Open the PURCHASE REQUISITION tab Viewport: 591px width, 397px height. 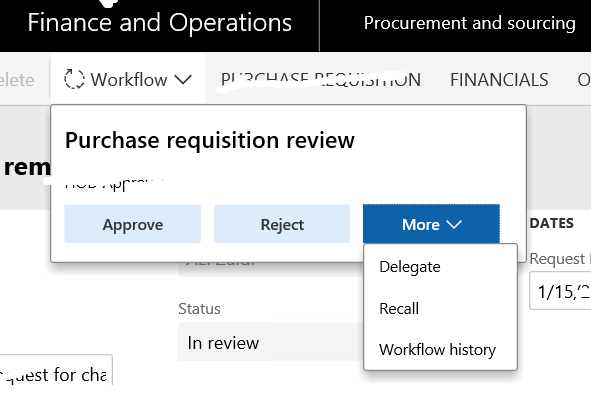click(321, 80)
